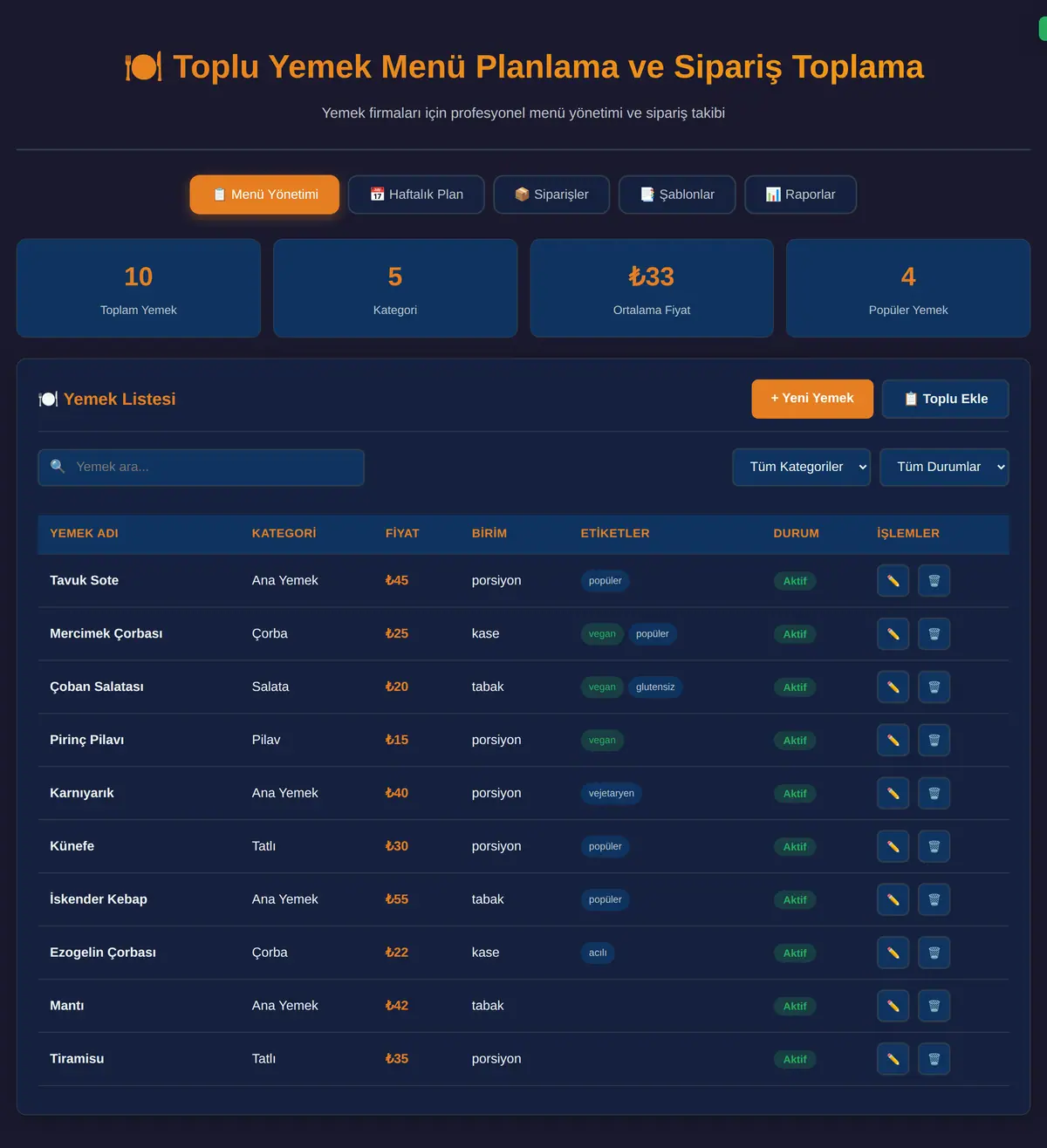Click the glutensiz tag on Çoban Salatası
1047x1148 pixels.
(x=655, y=687)
